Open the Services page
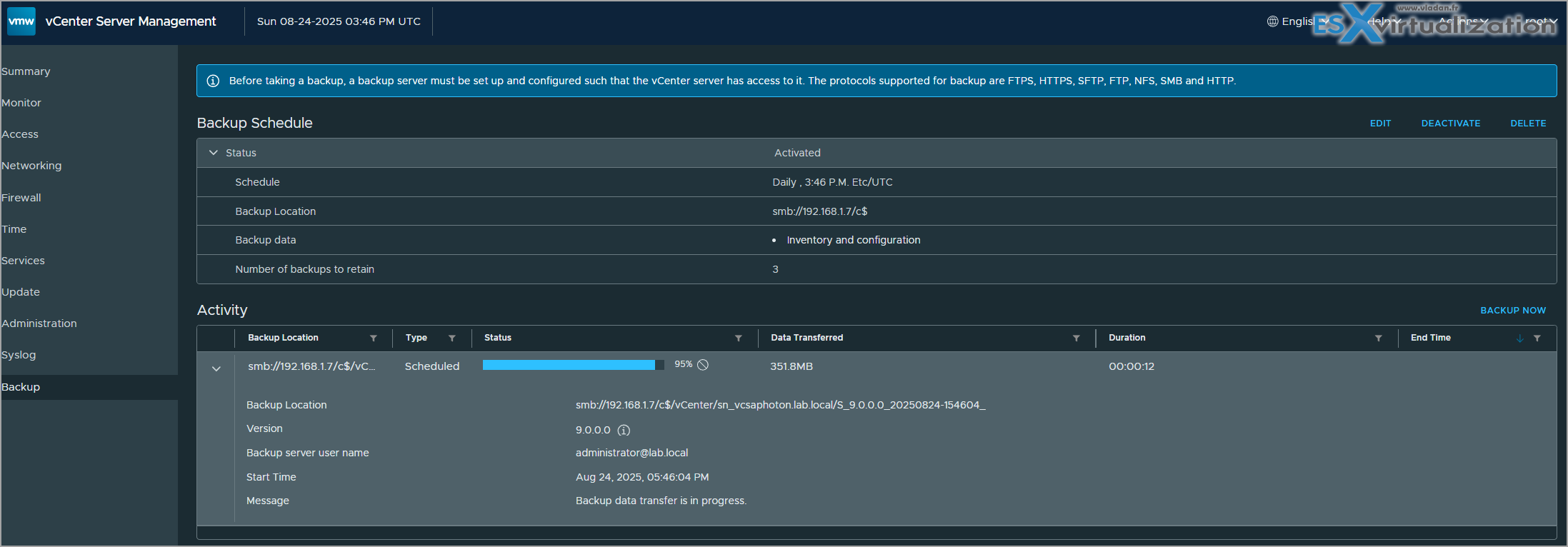1568x547 pixels. point(23,261)
